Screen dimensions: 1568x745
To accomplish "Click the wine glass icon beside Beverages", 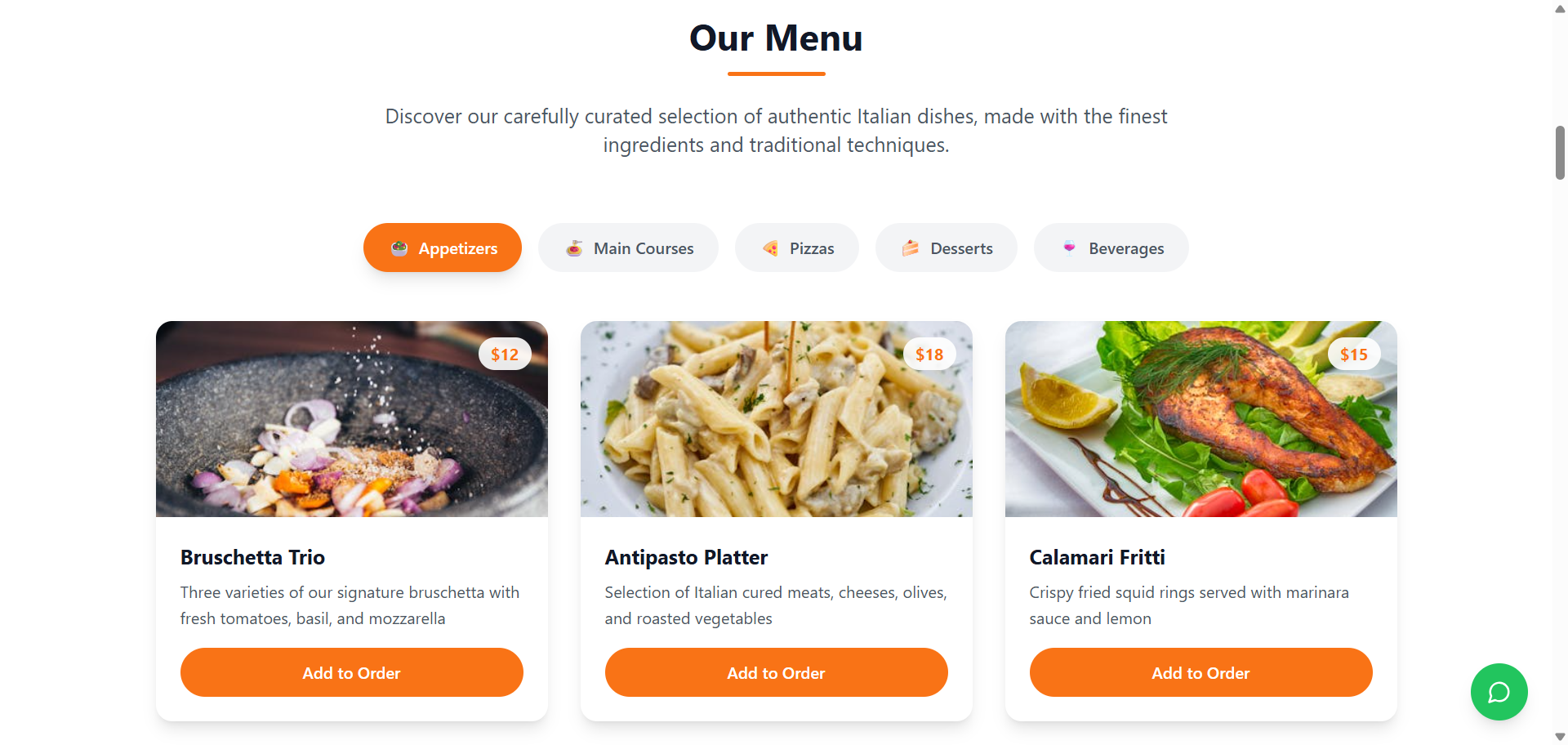I will [x=1069, y=248].
